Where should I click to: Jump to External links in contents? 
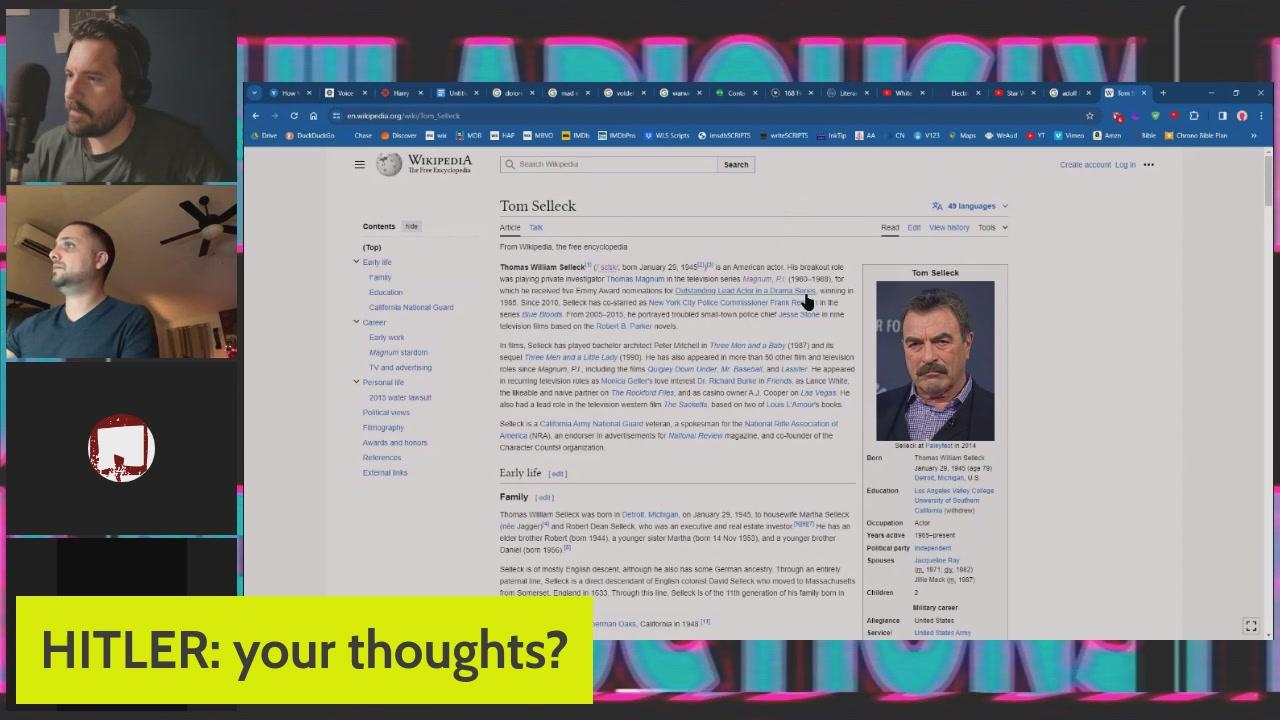tap(385, 472)
